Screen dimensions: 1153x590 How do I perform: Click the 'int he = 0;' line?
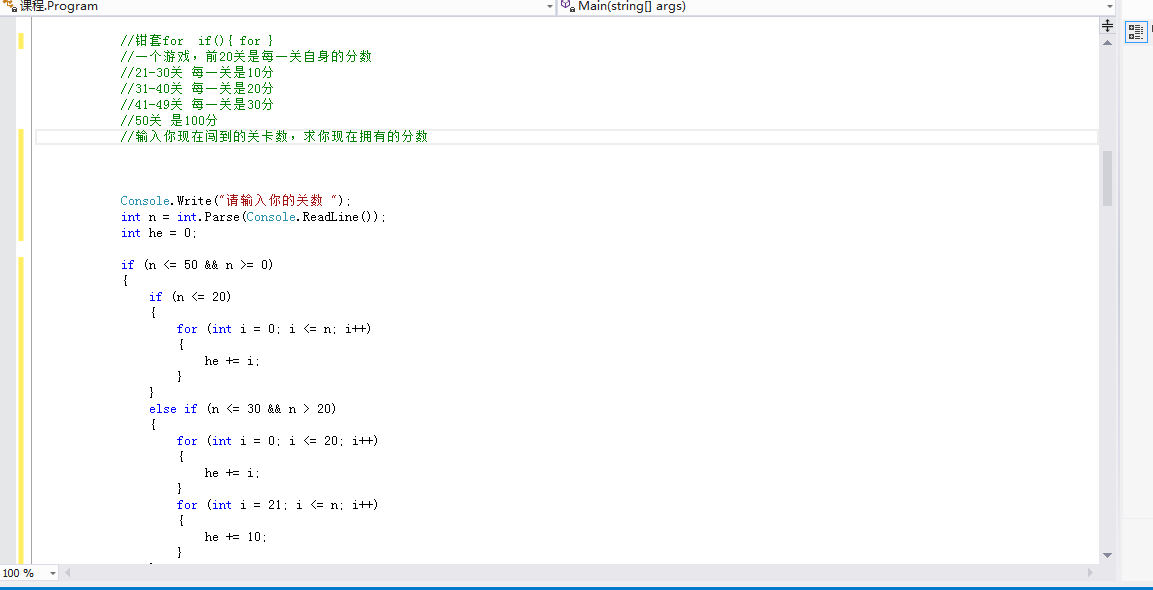(x=159, y=233)
